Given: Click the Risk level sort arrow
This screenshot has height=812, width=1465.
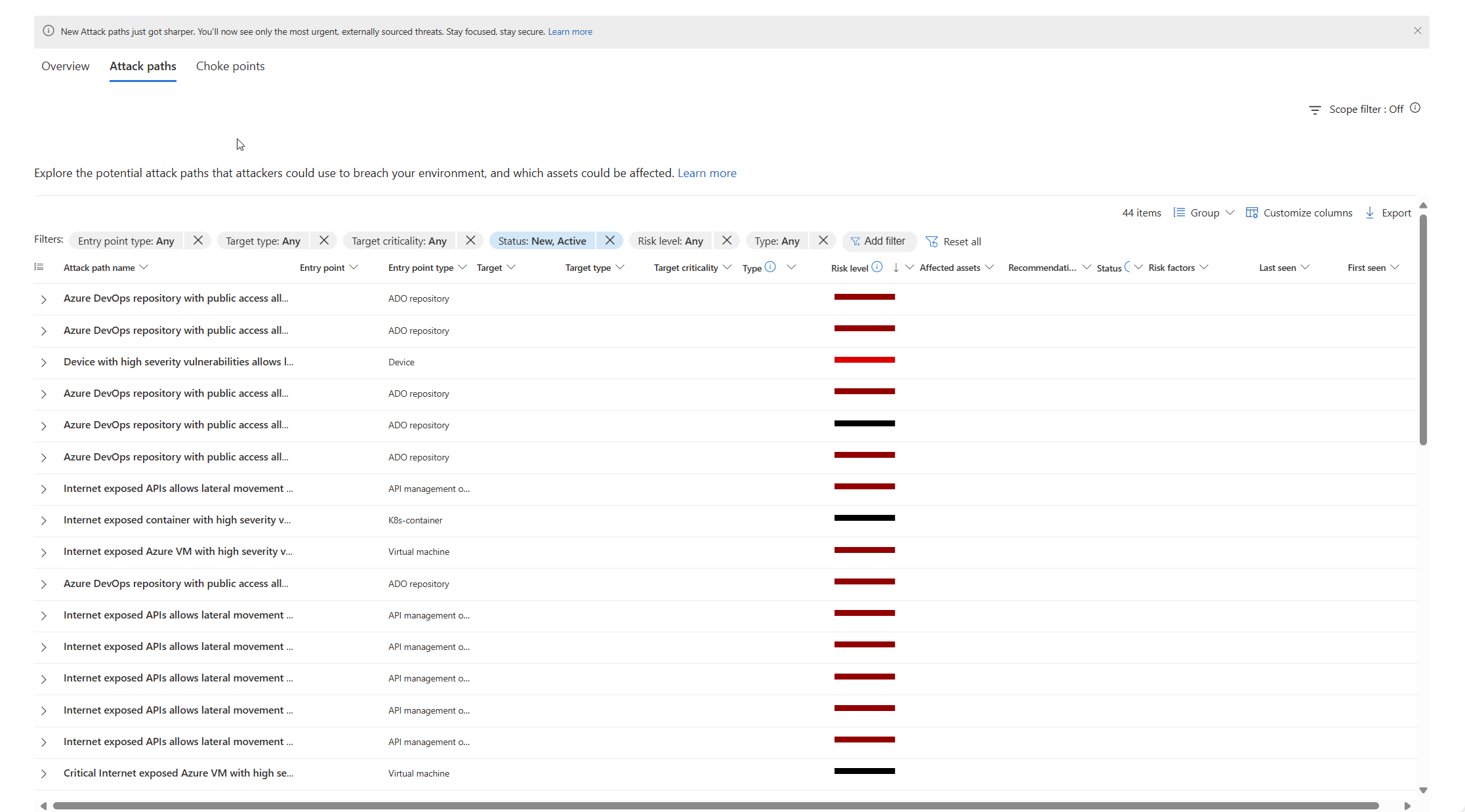Looking at the screenshot, I should 896,268.
